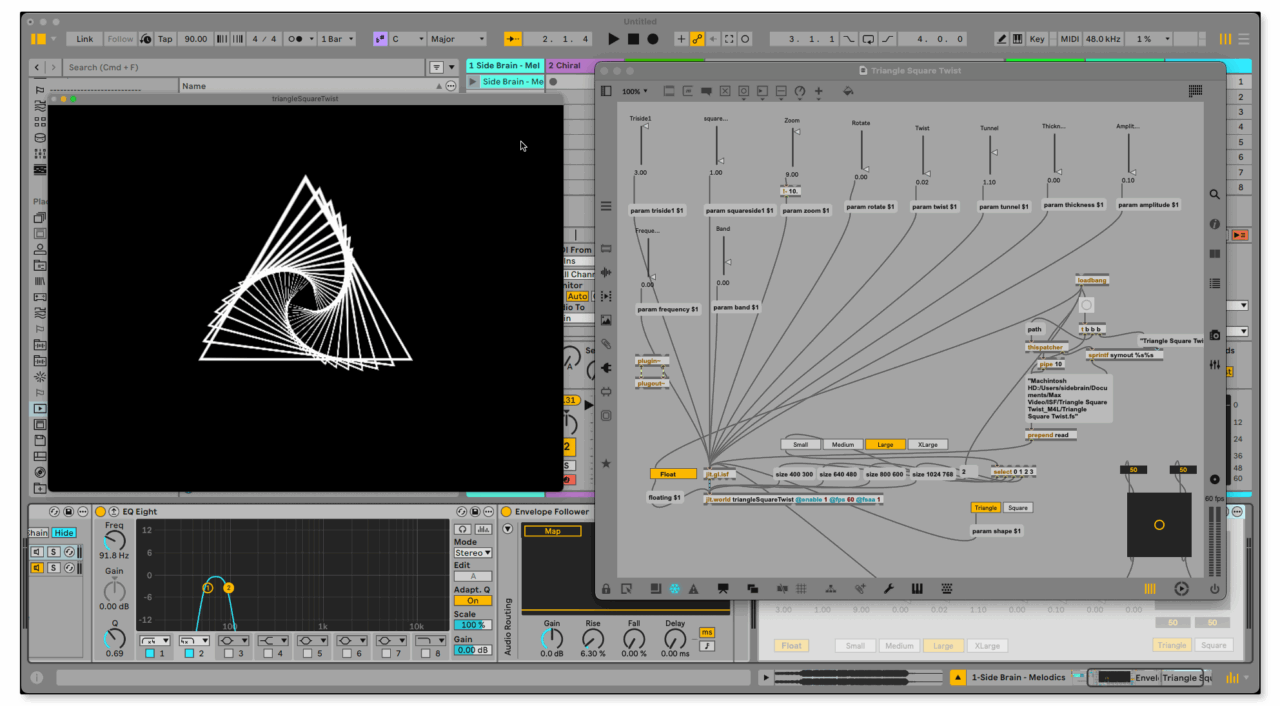Open the Max patcher search magnifier in right sidebar
This screenshot has height=706, width=1280.
tap(1215, 195)
